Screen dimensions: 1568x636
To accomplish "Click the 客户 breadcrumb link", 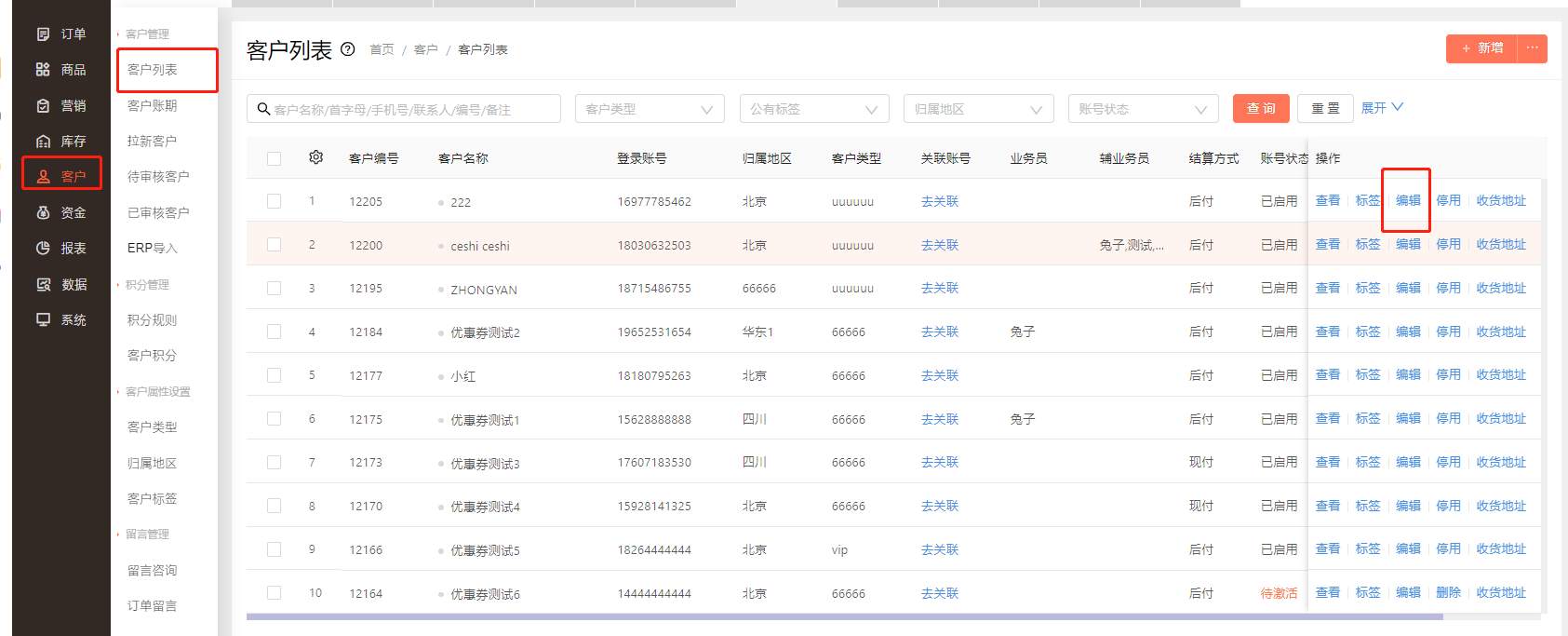I will 425,49.
